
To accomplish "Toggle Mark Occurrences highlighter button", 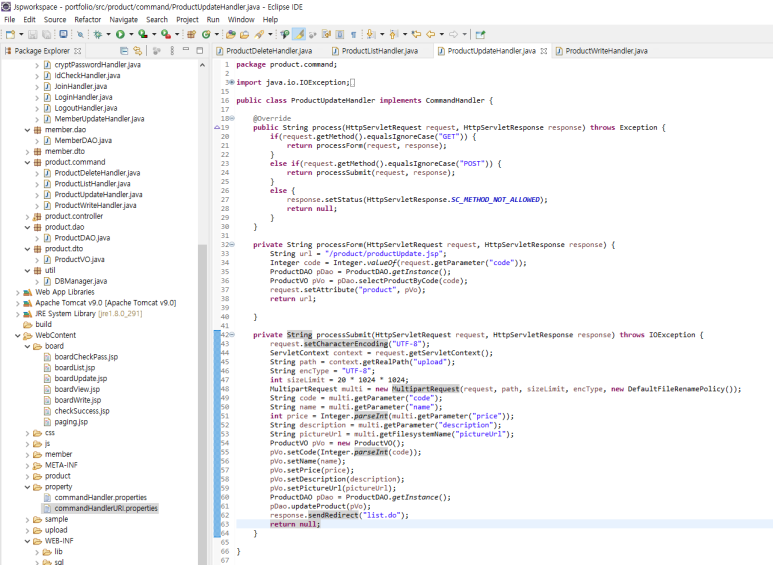I will [299, 35].
